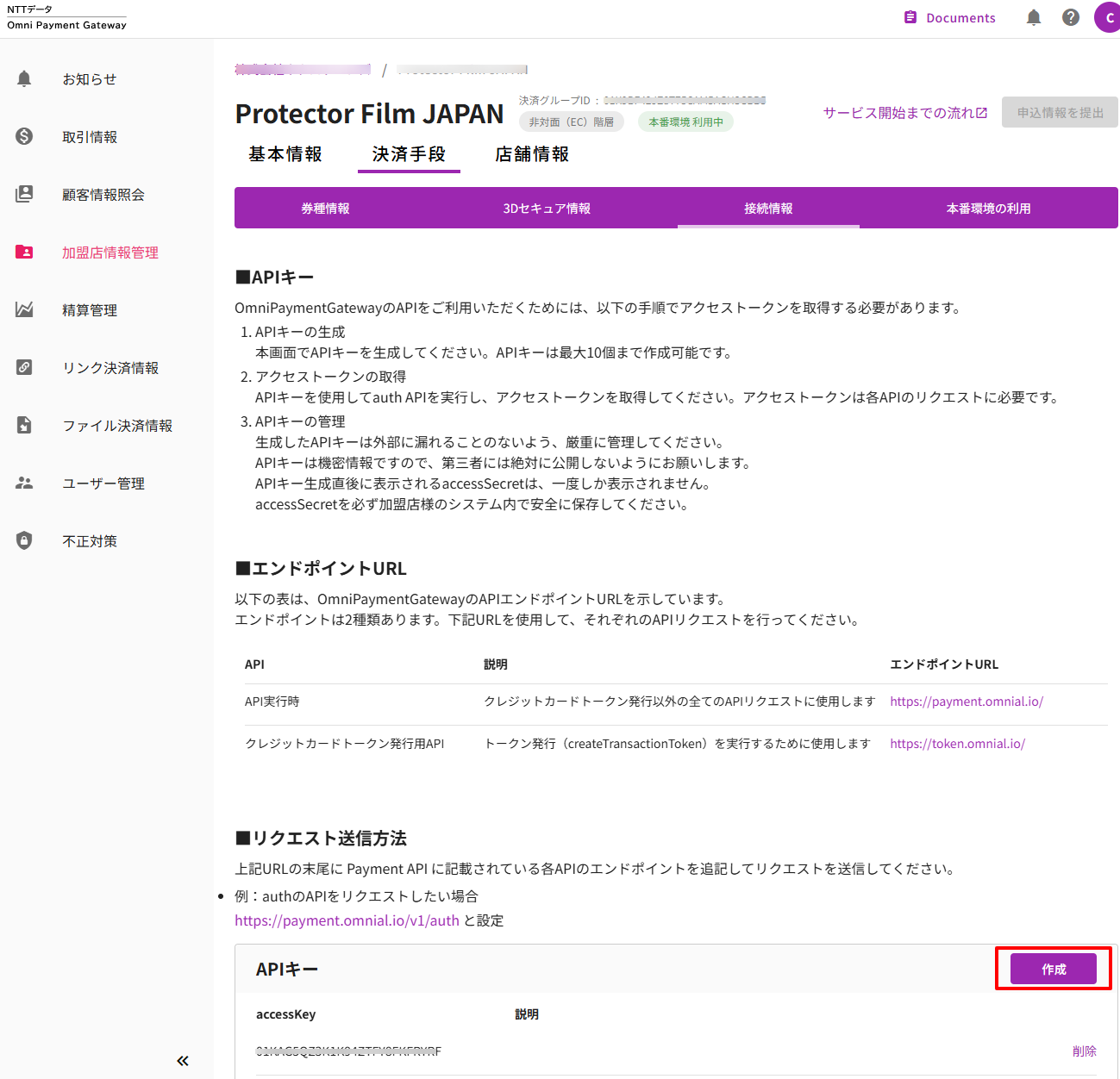Click the accessKey column header
The image size is (1120, 1079).
click(x=285, y=1014)
